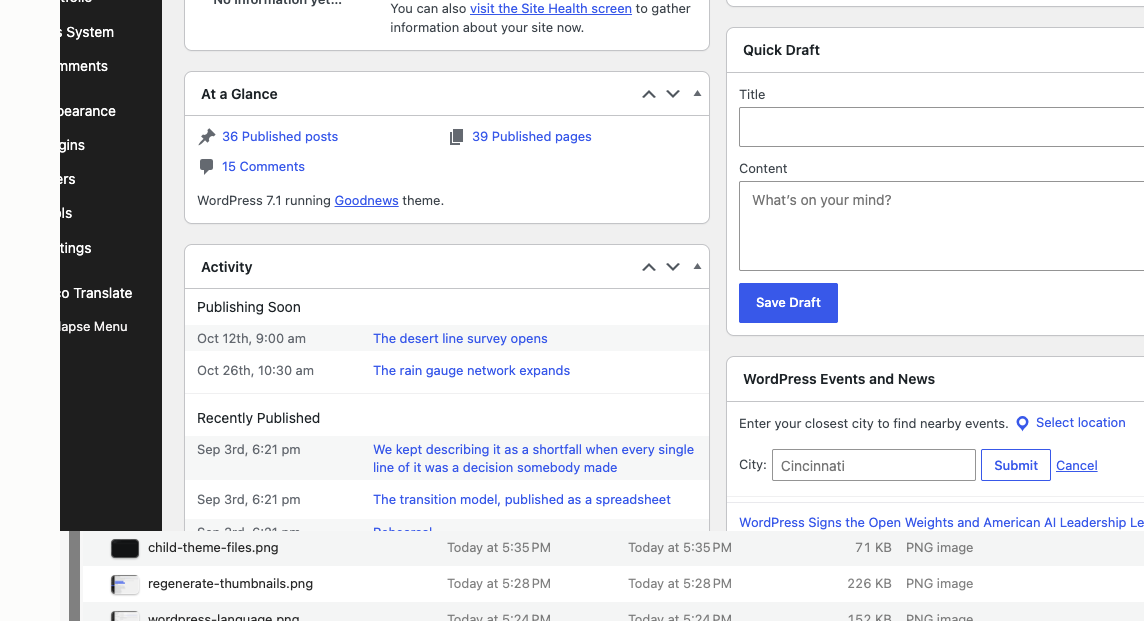Collapse the At a Glance panel
The height and width of the screenshot is (621, 1144).
click(x=697, y=93)
